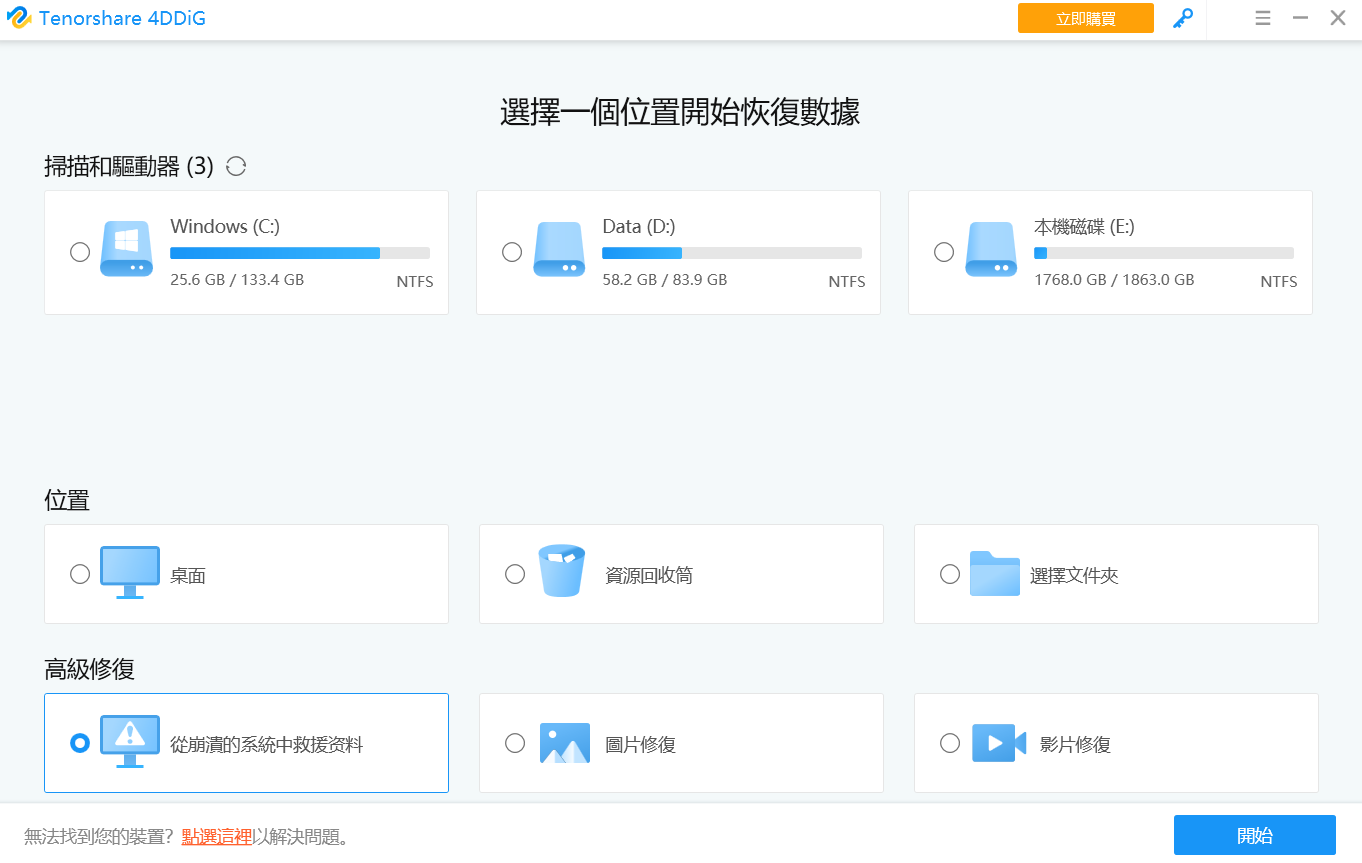Click the Windows (C:) drive icon
Image resolution: width=1362 pixels, height=863 pixels.
pyautogui.click(x=126, y=250)
